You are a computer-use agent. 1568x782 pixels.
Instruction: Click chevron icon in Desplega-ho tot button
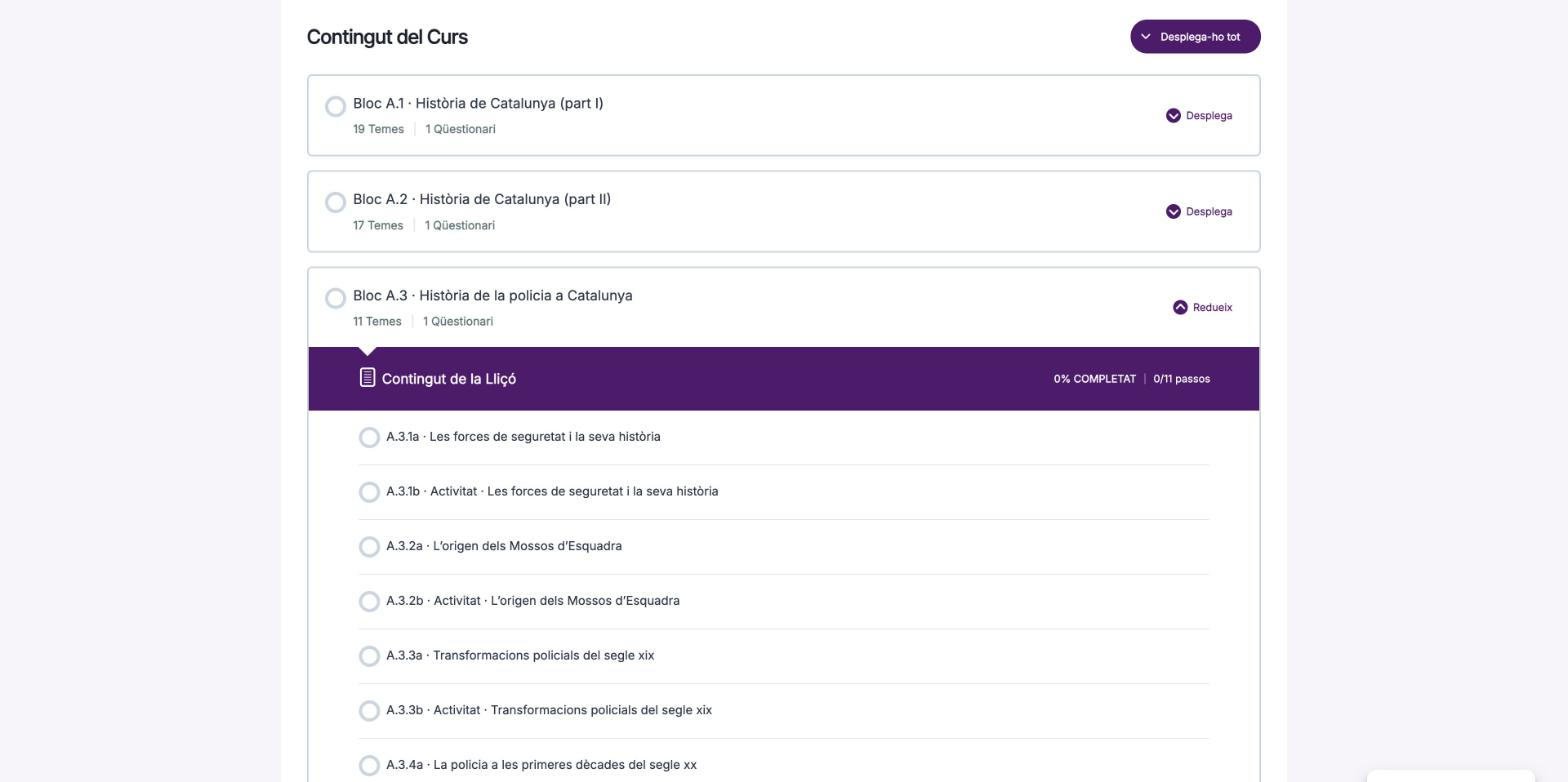(1146, 37)
